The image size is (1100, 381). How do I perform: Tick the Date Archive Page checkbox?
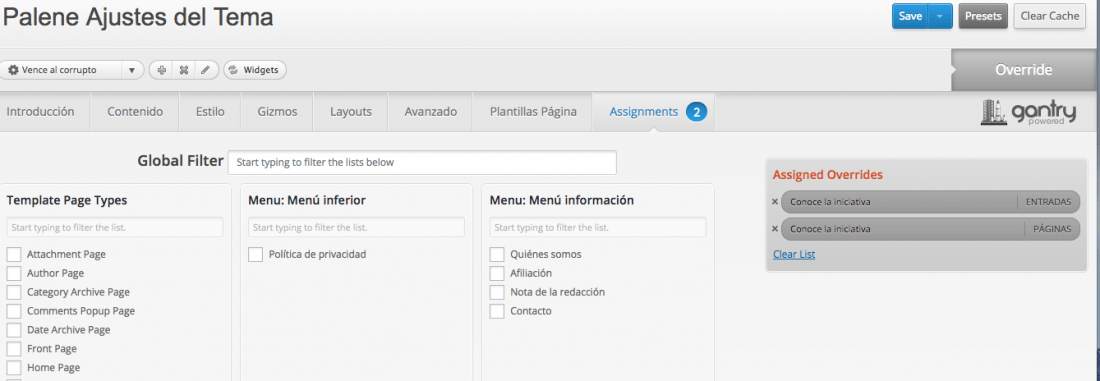pos(14,330)
